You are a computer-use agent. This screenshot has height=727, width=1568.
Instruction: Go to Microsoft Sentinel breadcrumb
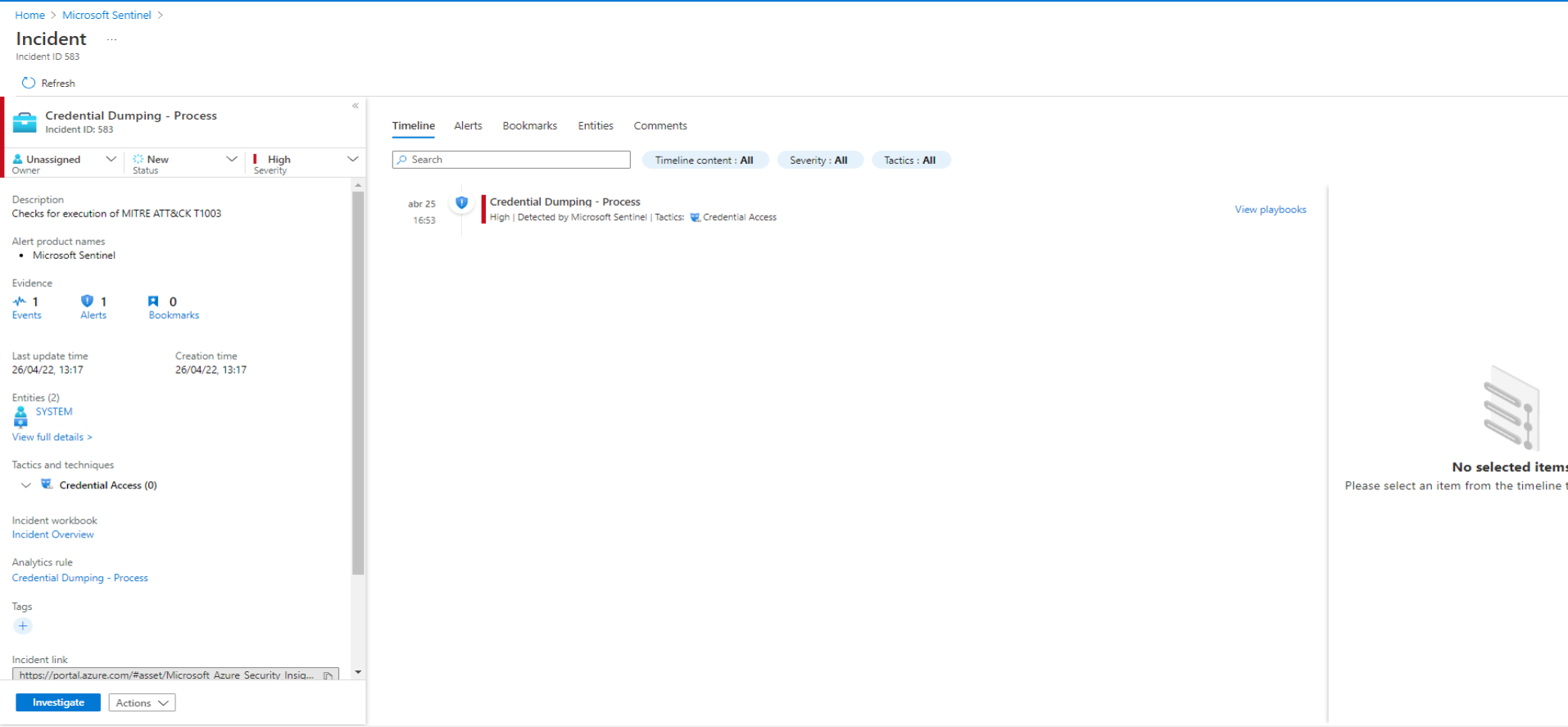[x=106, y=15]
